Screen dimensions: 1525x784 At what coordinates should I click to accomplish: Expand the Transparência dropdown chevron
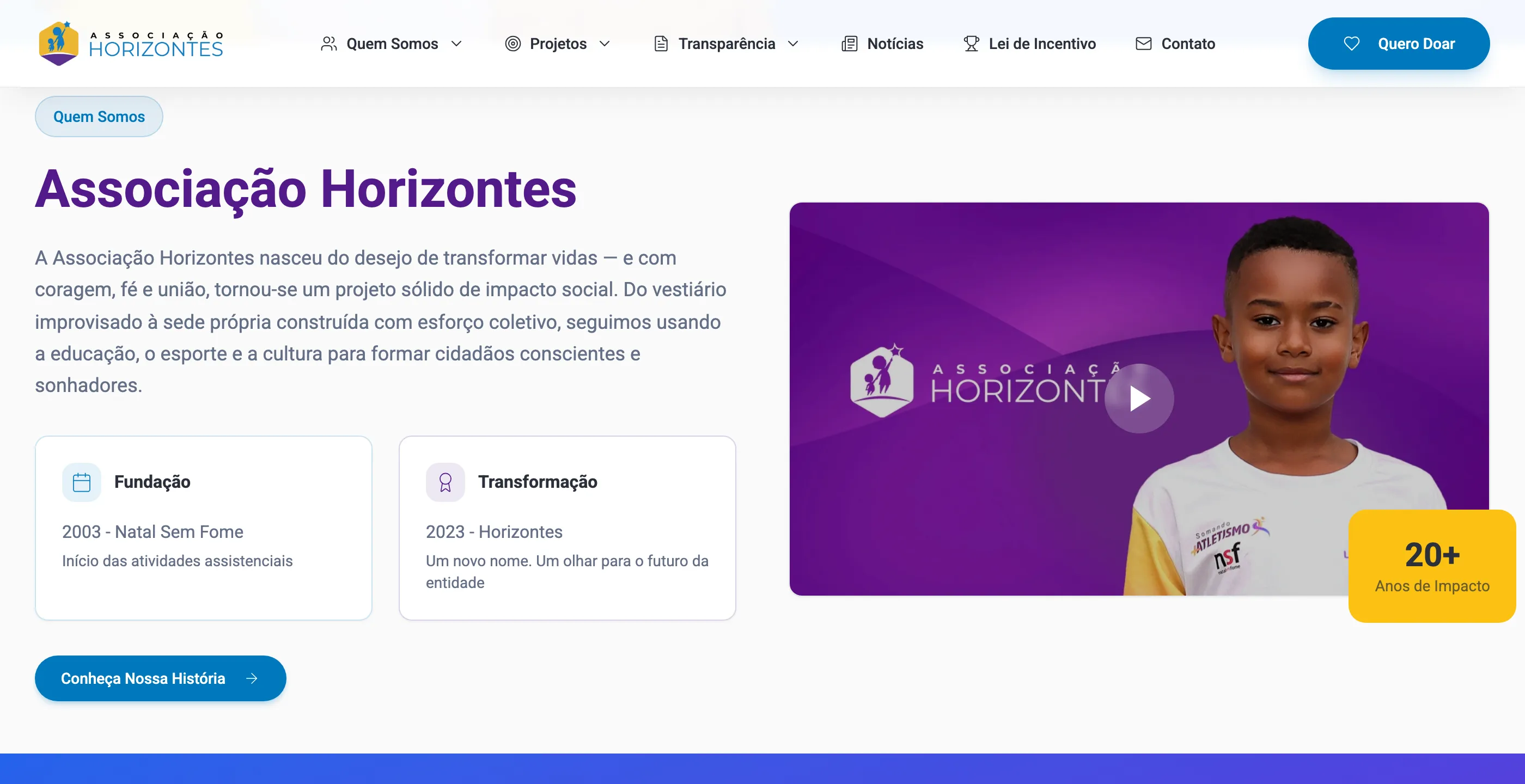(x=794, y=44)
